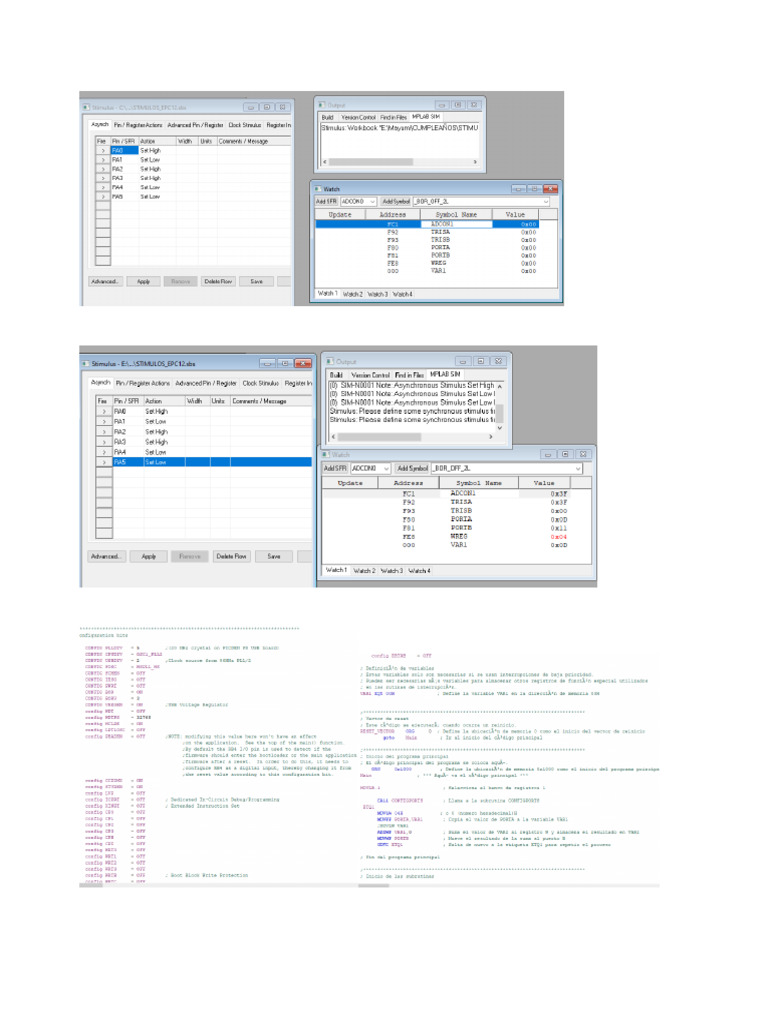This screenshot has height=1024, width=768.
Task: Fire the RA3 arrow in the lower Stimulus E:\ window
Action: [x=104, y=441]
